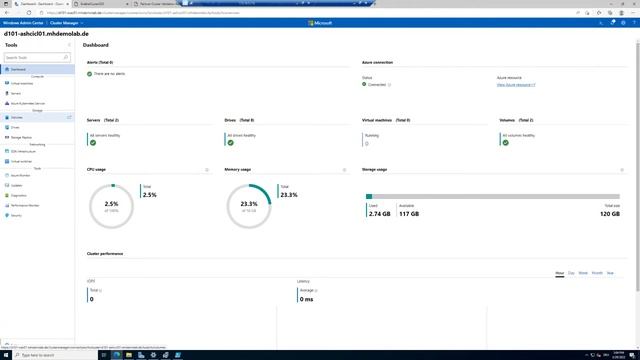640x360 pixels.
Task: Switch to the second browser tab
Action: coord(101,4)
